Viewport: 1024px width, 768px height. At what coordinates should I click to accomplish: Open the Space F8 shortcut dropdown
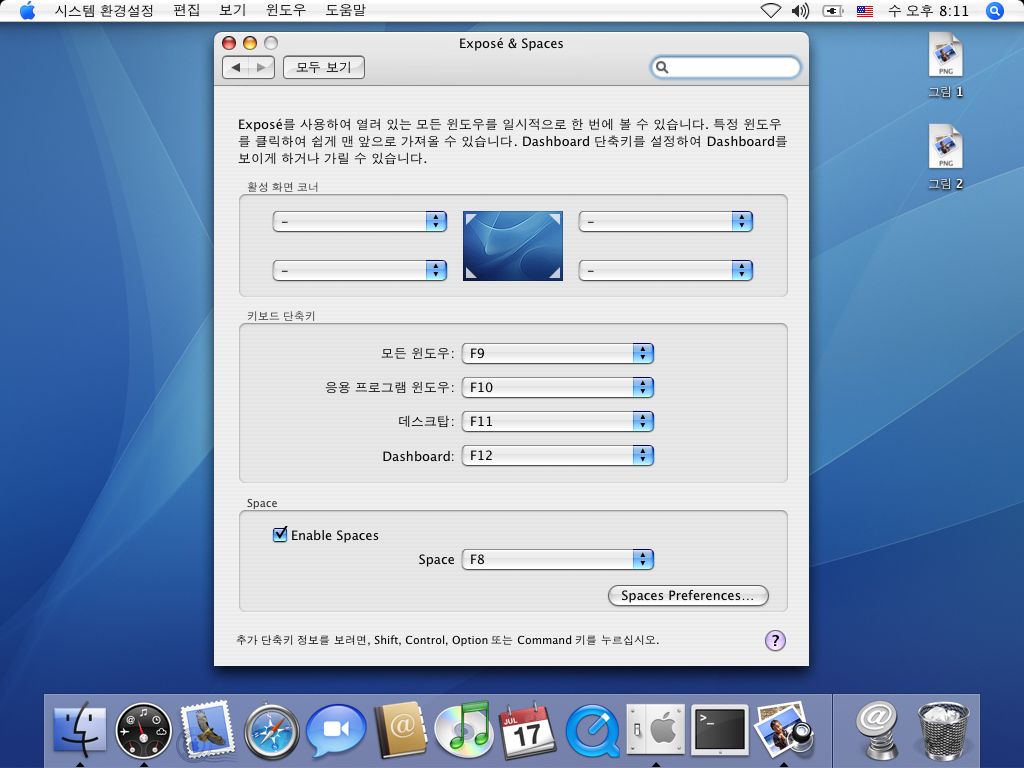557,559
